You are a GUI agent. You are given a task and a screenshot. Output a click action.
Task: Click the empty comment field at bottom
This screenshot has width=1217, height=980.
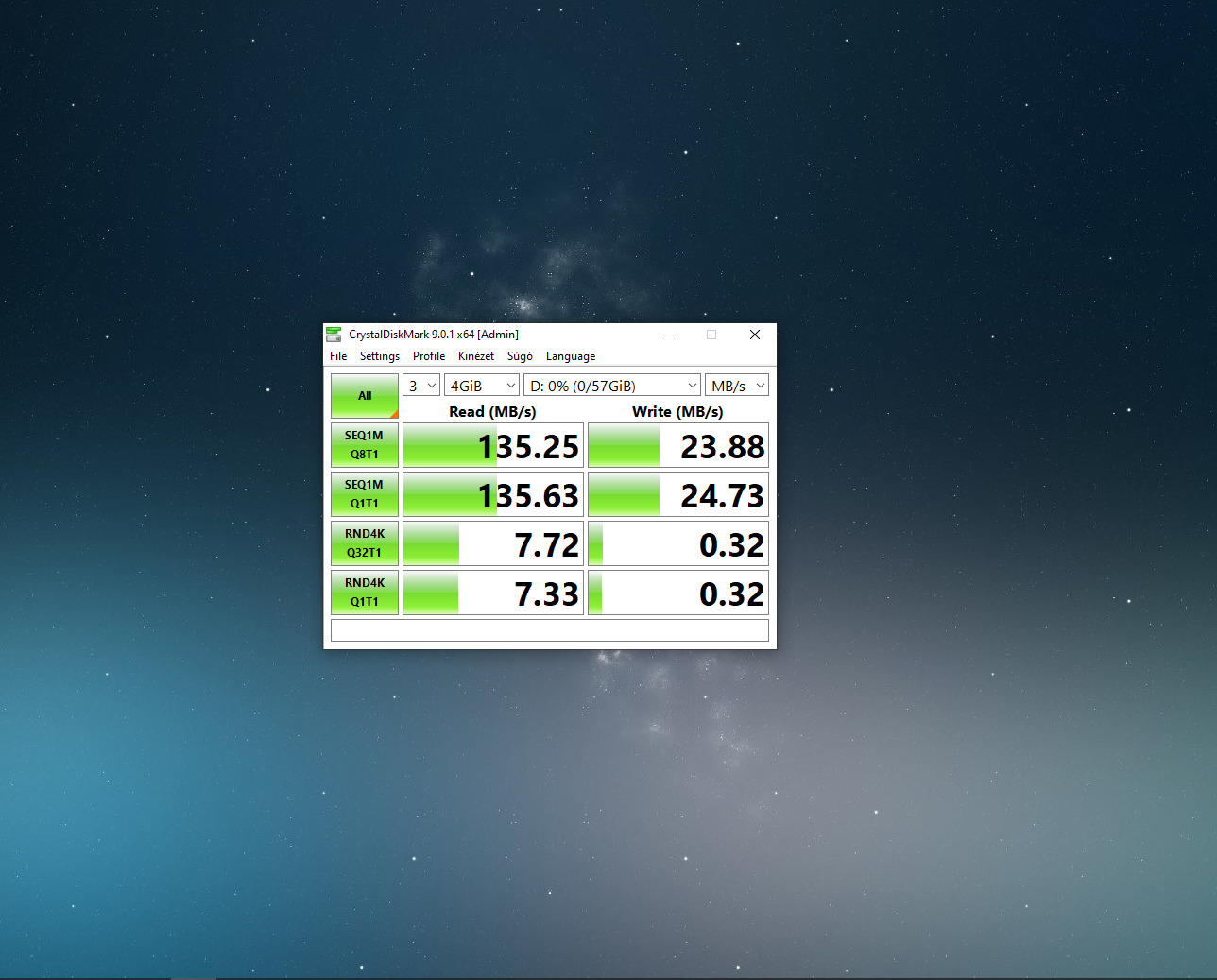point(550,630)
